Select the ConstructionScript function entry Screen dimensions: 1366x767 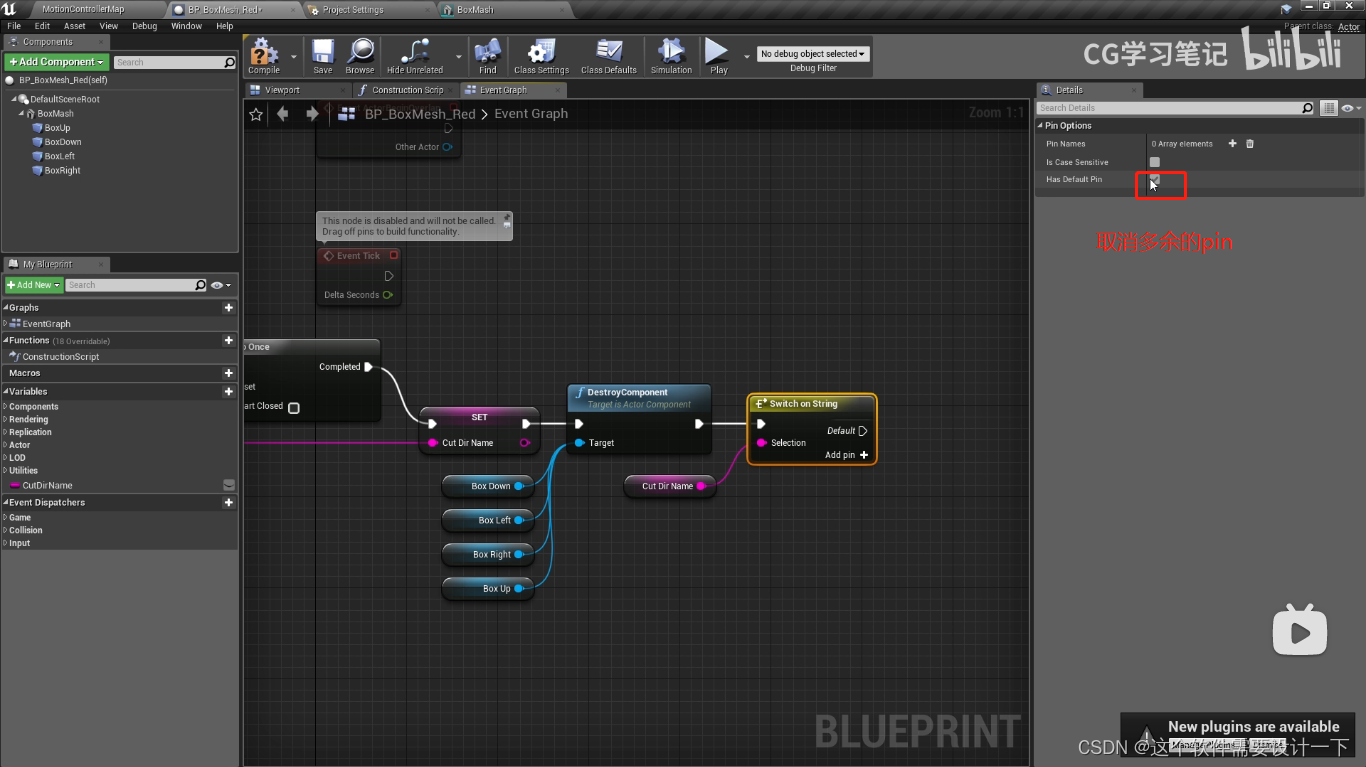pos(61,357)
